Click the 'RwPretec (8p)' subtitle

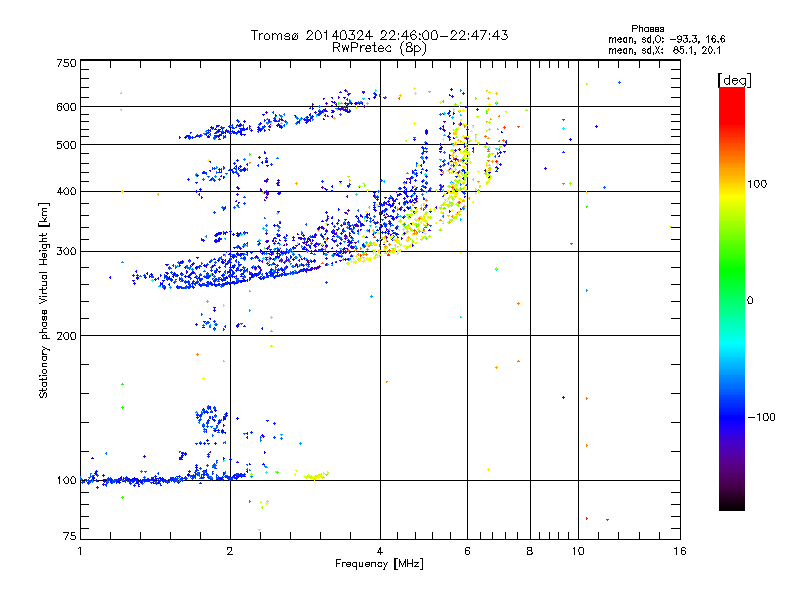pyautogui.click(x=379, y=48)
